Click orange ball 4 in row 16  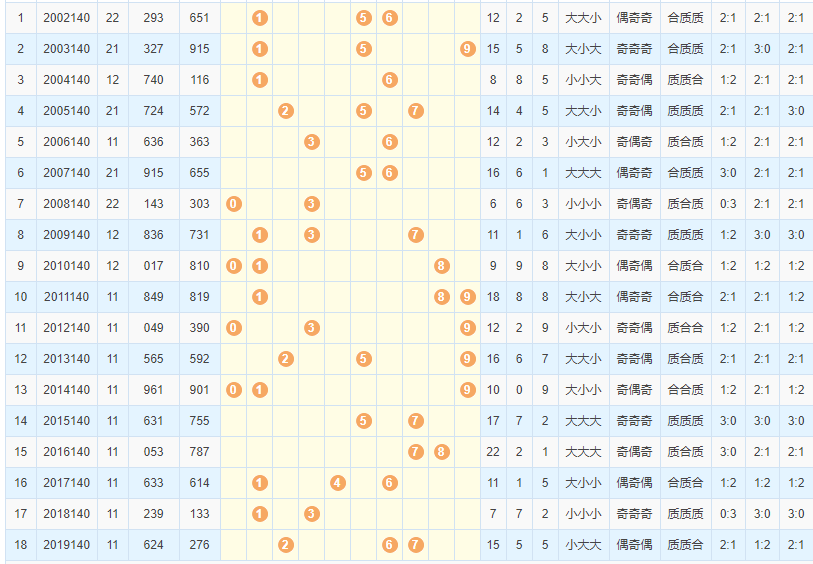(338, 483)
